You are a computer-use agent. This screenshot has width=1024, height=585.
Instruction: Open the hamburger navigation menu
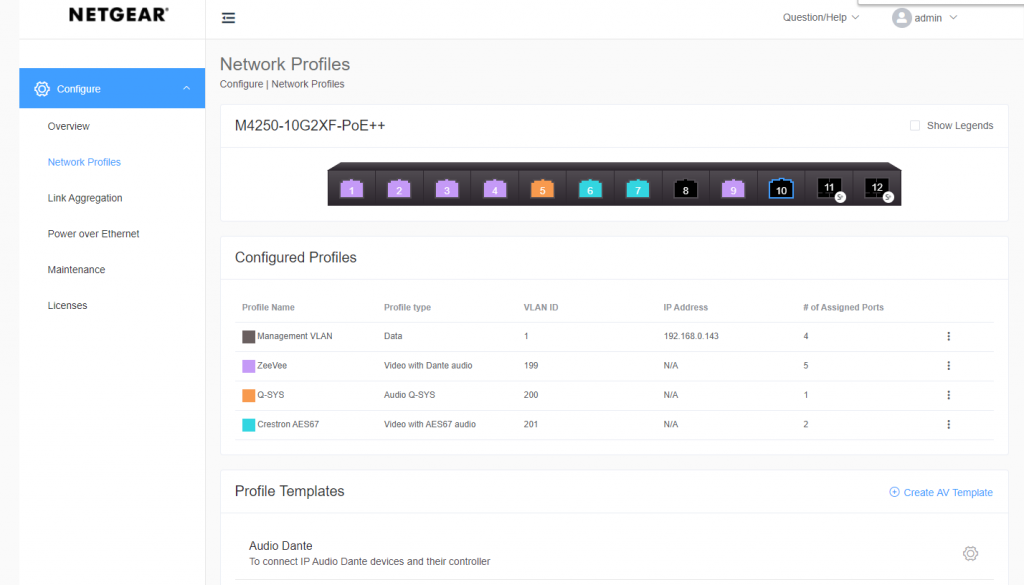pyautogui.click(x=228, y=17)
